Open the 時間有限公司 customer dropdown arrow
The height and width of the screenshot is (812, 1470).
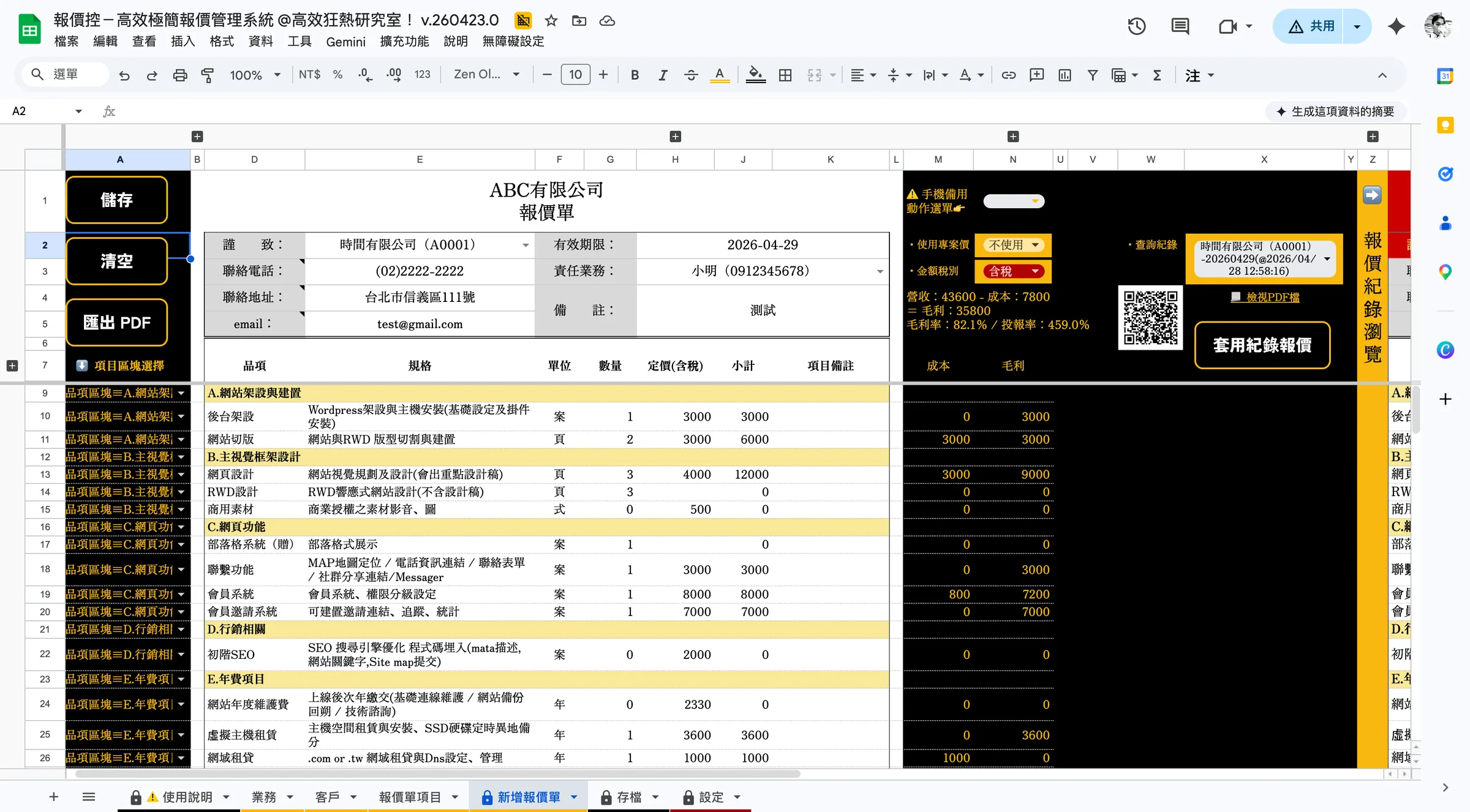pyautogui.click(x=526, y=246)
